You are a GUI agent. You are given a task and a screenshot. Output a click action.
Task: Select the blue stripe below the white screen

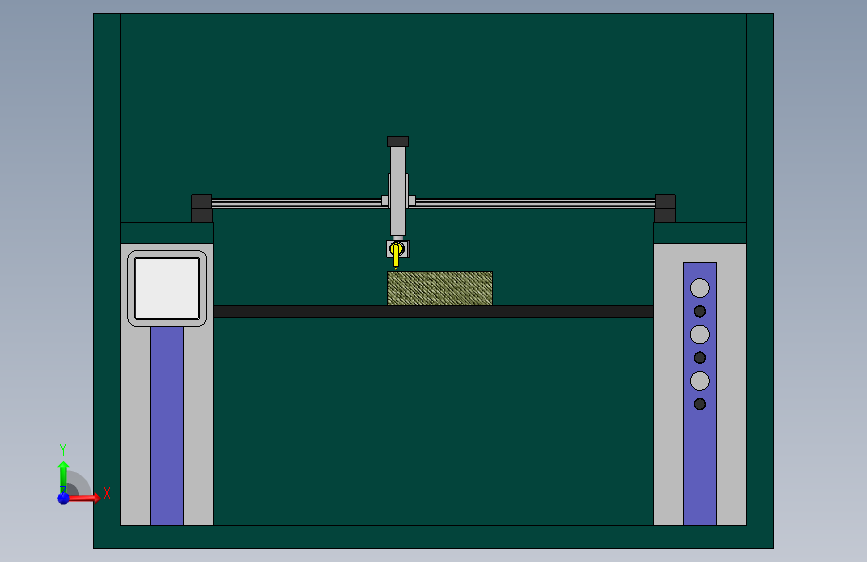(167, 425)
